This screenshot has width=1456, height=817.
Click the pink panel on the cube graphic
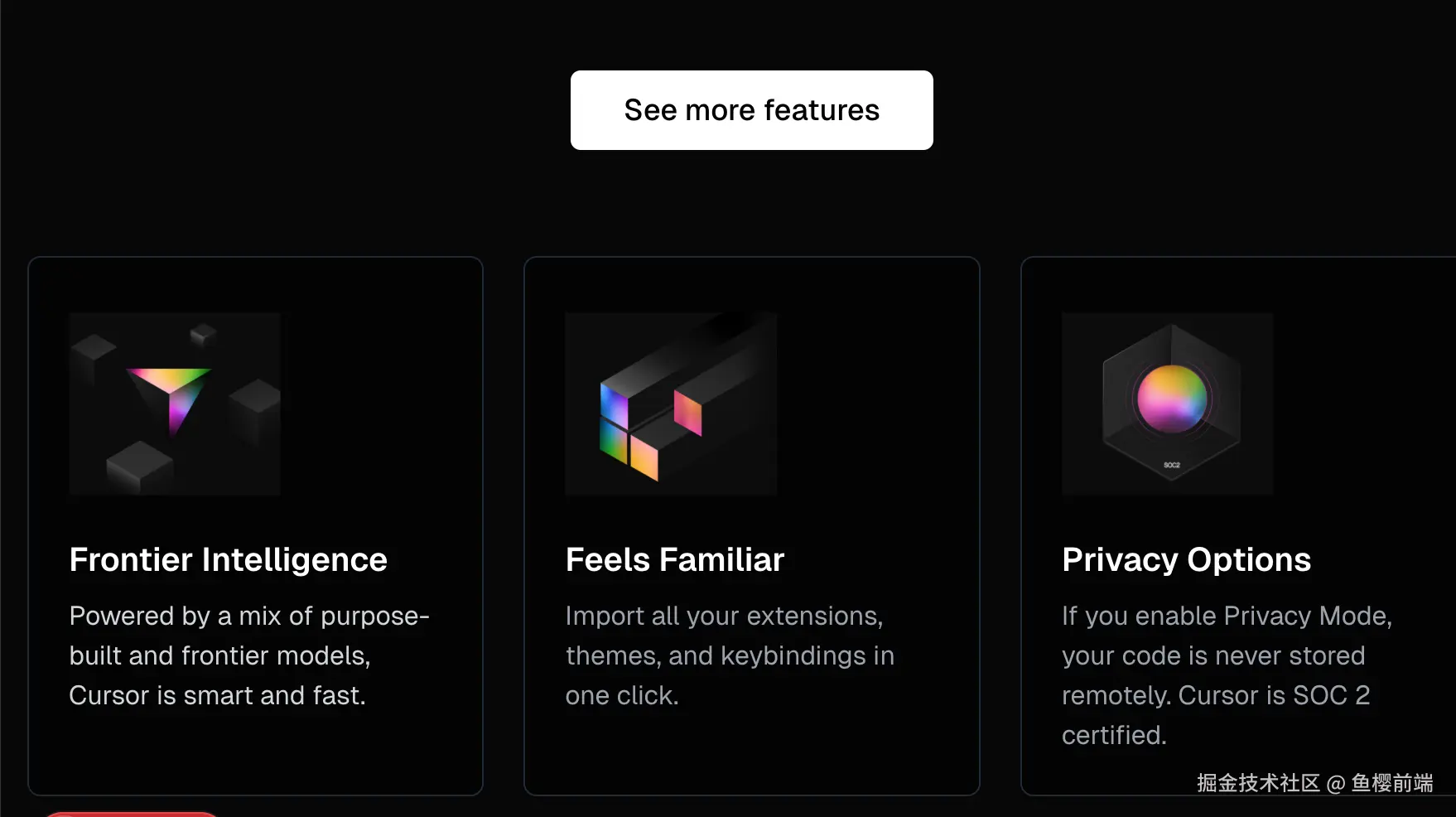coord(688,412)
